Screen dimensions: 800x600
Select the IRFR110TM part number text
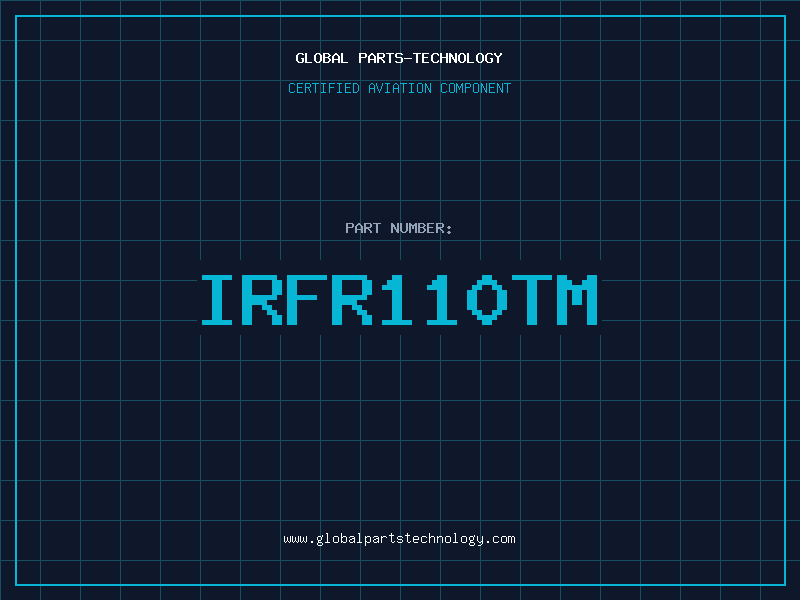tap(399, 300)
